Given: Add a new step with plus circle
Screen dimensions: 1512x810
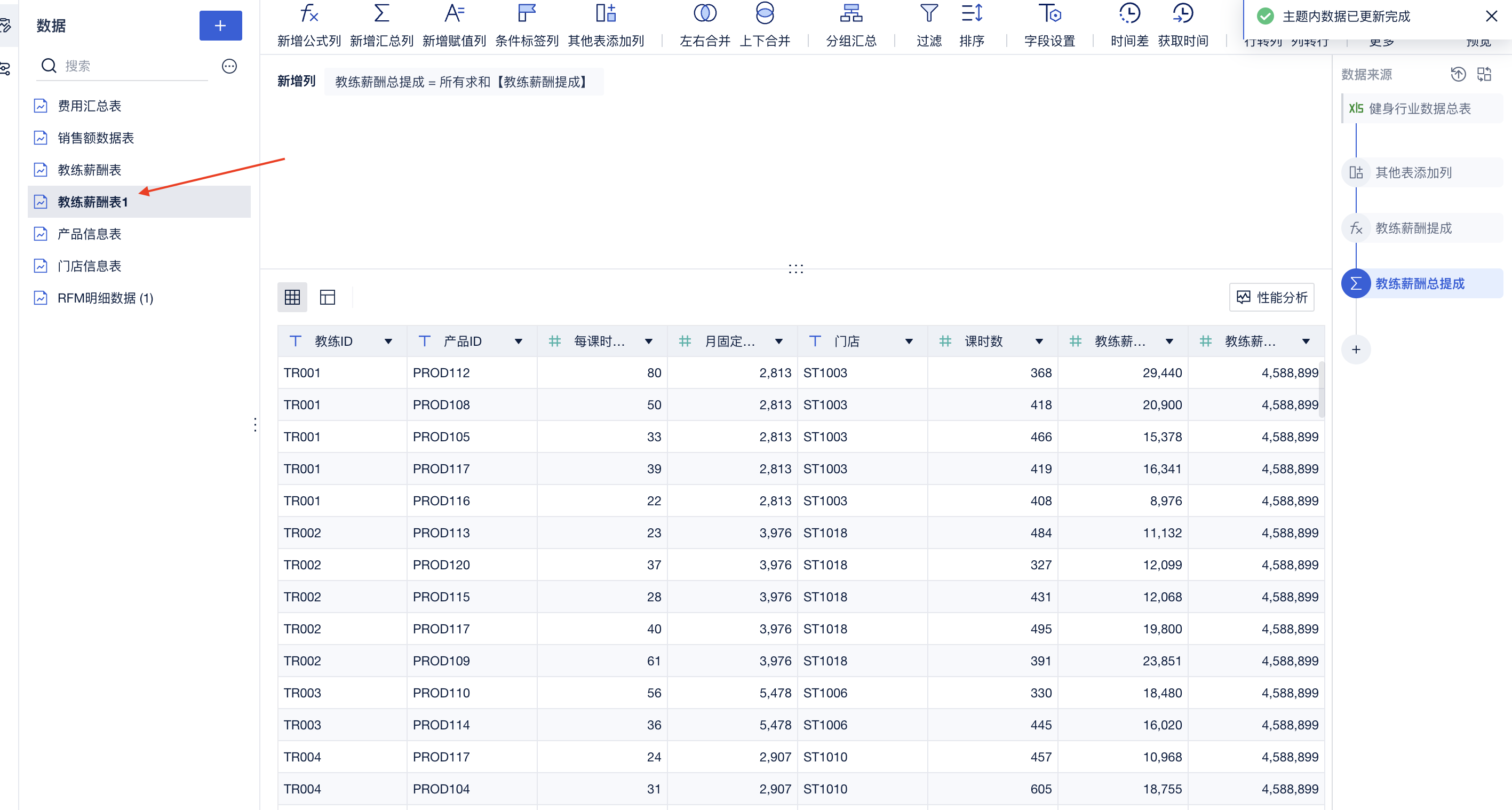Looking at the screenshot, I should (x=1355, y=350).
